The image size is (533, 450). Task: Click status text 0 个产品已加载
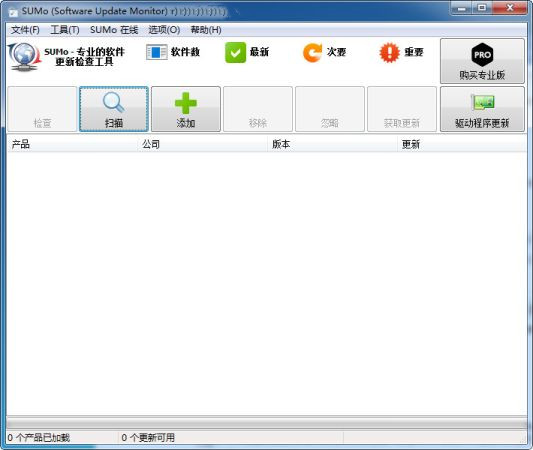(38, 437)
